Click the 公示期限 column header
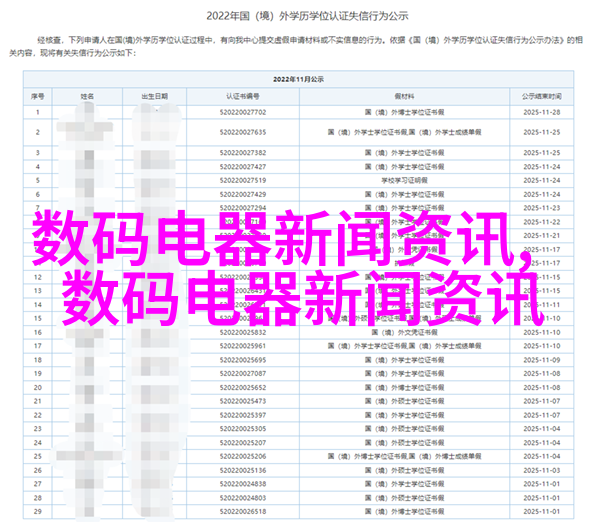Screen dimensions: 600x522 point(542,96)
